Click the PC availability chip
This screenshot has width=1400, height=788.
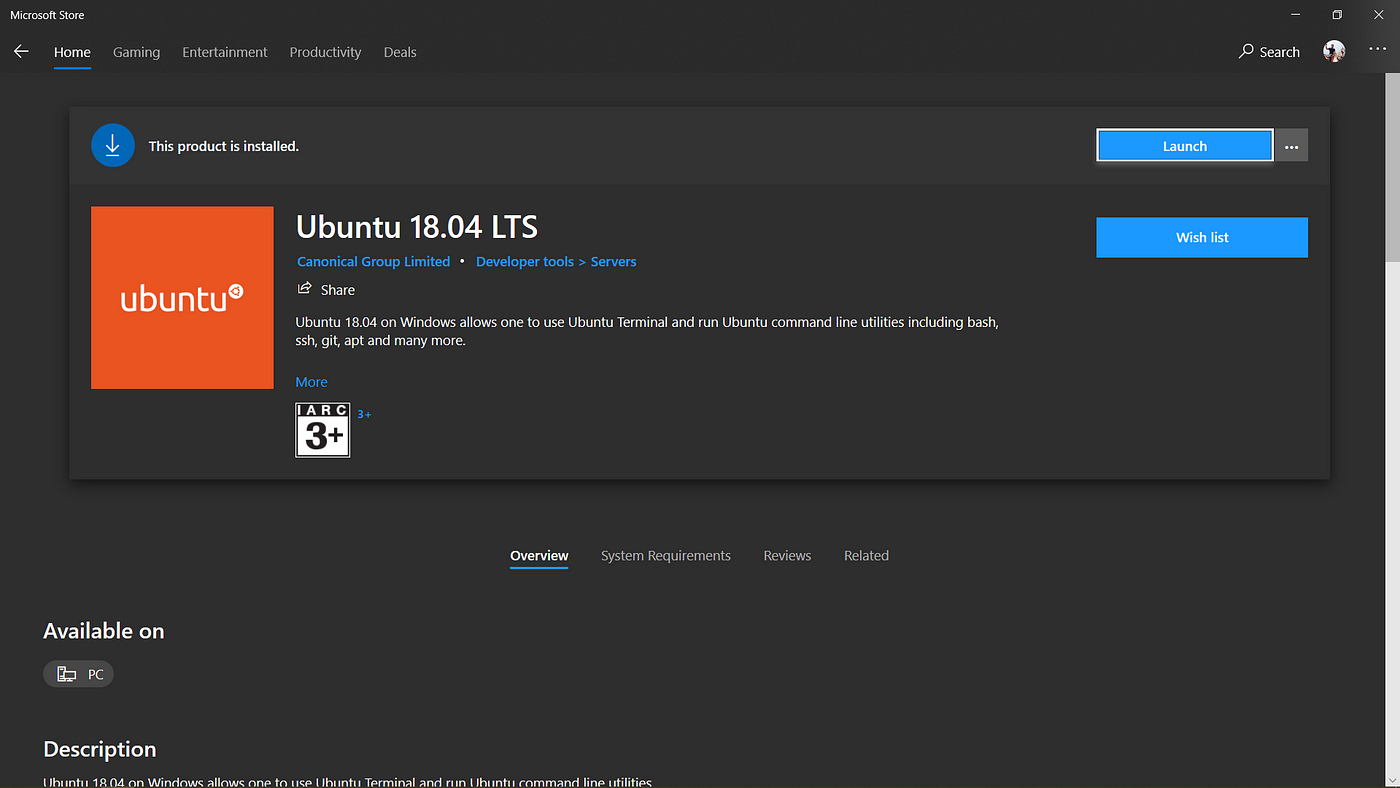point(79,674)
